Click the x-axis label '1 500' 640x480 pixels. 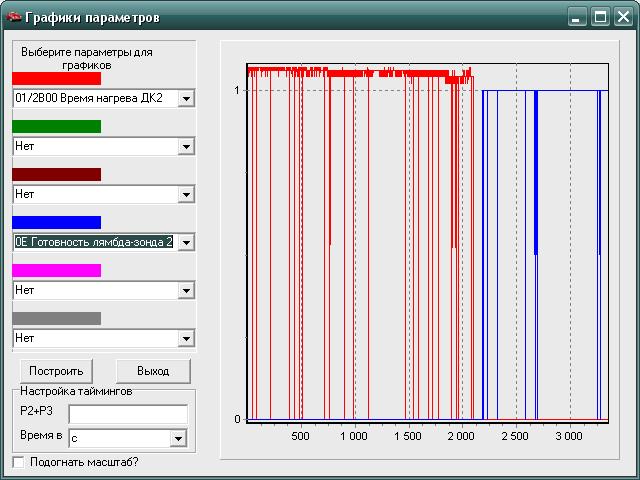click(x=408, y=436)
